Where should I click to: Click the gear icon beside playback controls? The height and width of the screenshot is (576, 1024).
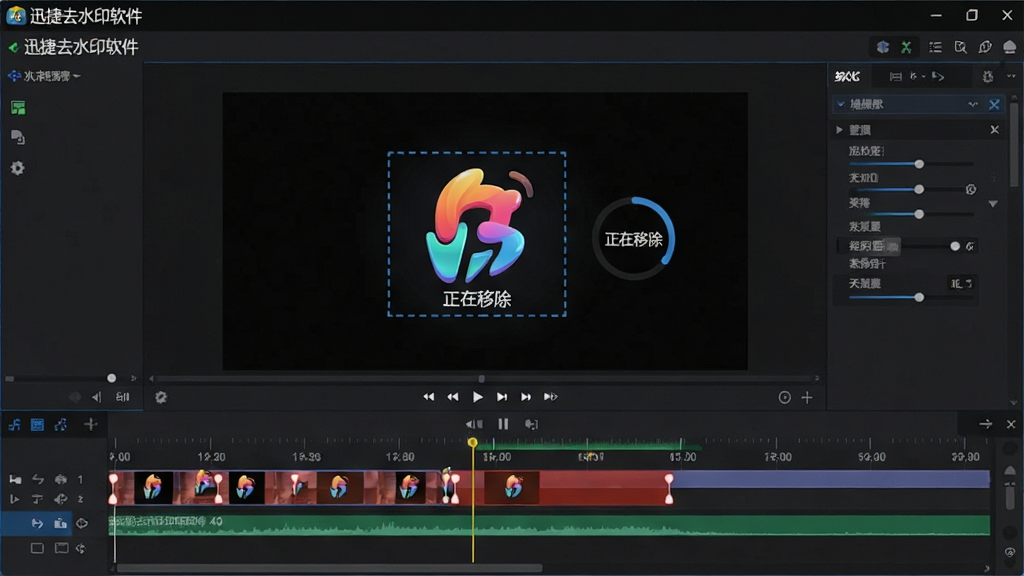click(161, 397)
